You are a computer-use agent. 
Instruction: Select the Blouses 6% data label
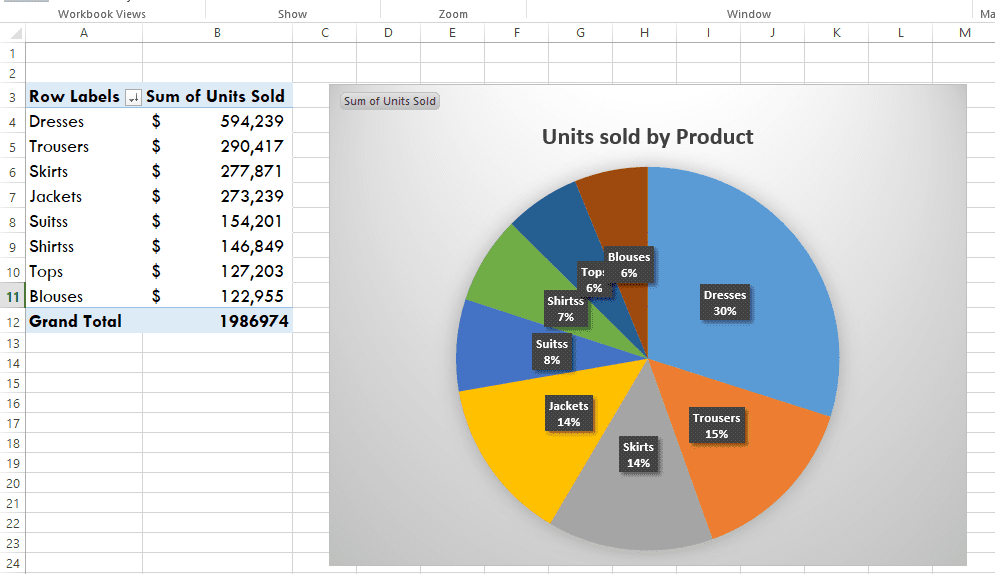[x=629, y=265]
